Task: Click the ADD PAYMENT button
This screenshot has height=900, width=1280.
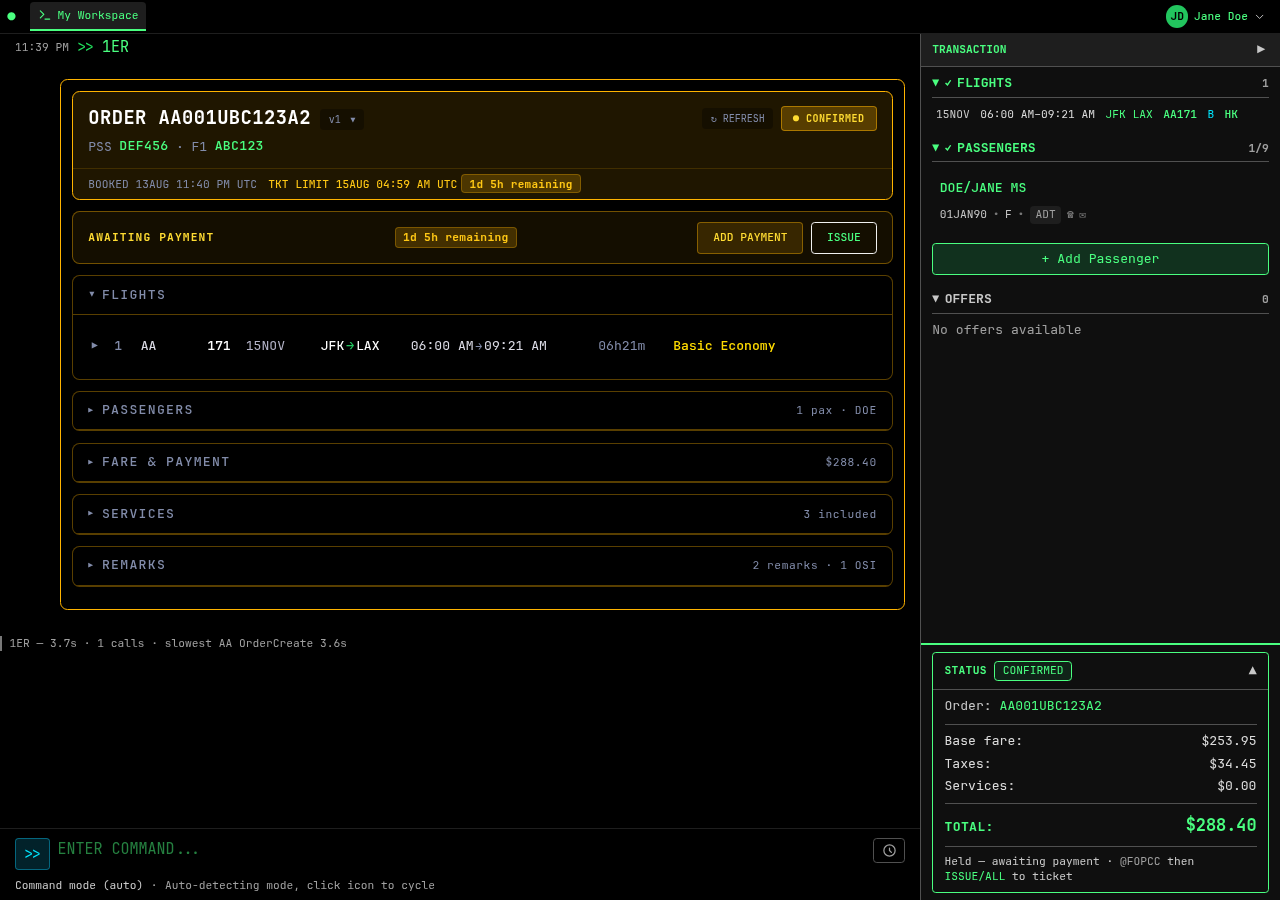Action: pyautogui.click(x=749, y=238)
